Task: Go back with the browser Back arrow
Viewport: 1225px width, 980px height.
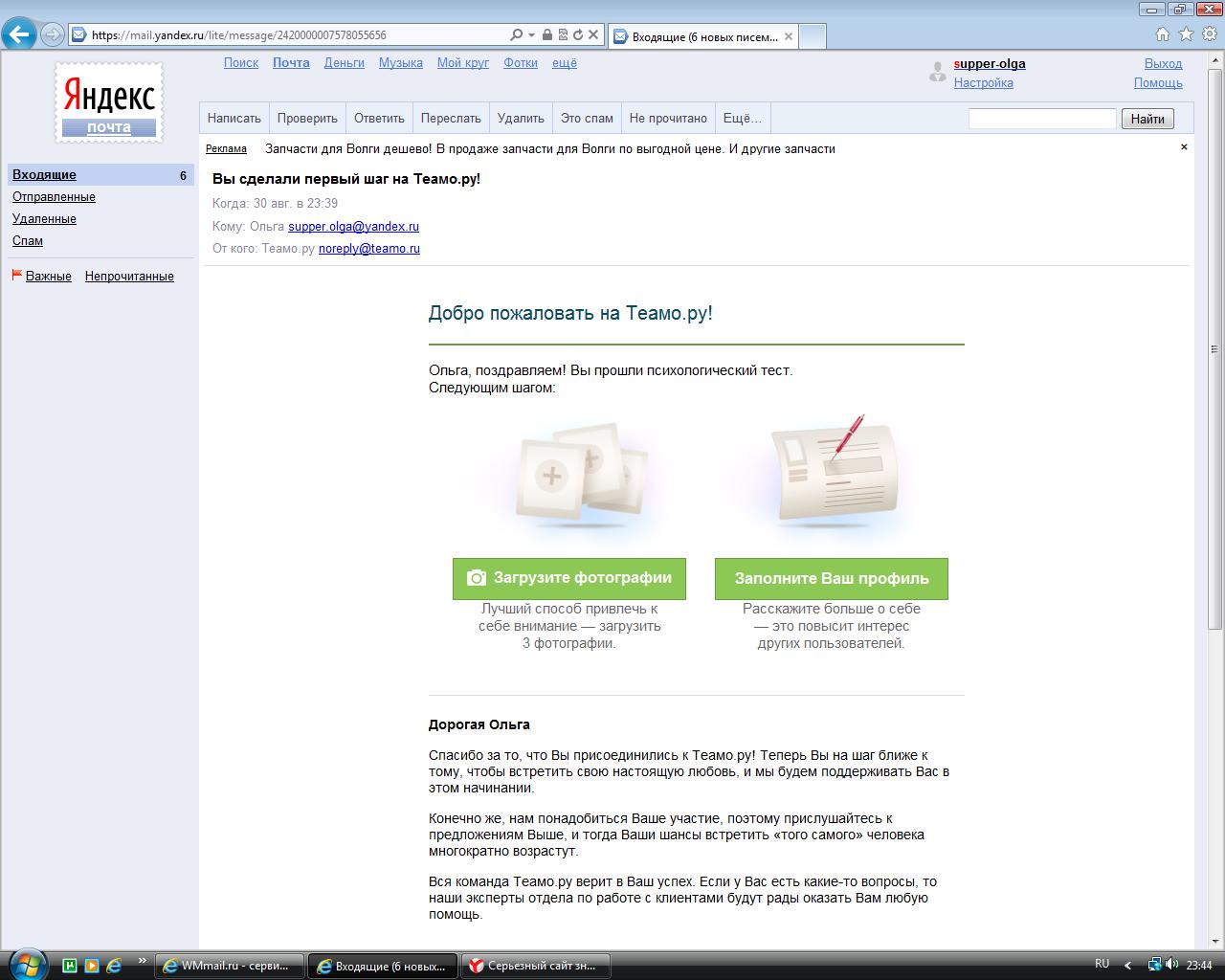Action: tap(19, 34)
